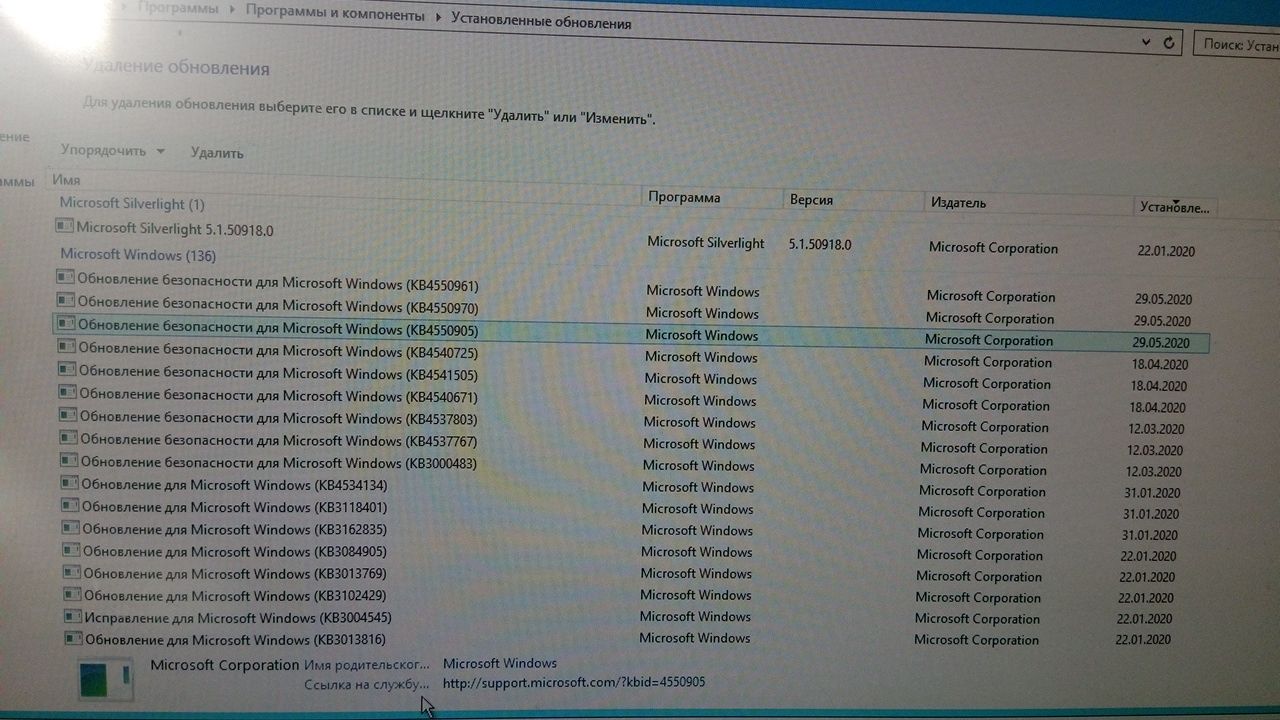Click the icon beside update KB4550961
The height and width of the screenshot is (720, 1280).
pyautogui.click(x=66, y=277)
